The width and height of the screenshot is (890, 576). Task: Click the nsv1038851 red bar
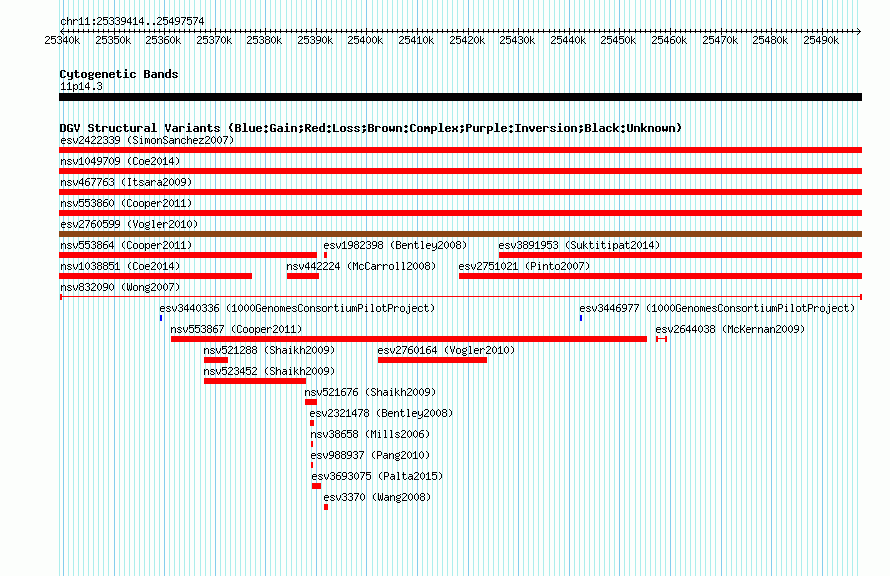pyautogui.click(x=156, y=276)
